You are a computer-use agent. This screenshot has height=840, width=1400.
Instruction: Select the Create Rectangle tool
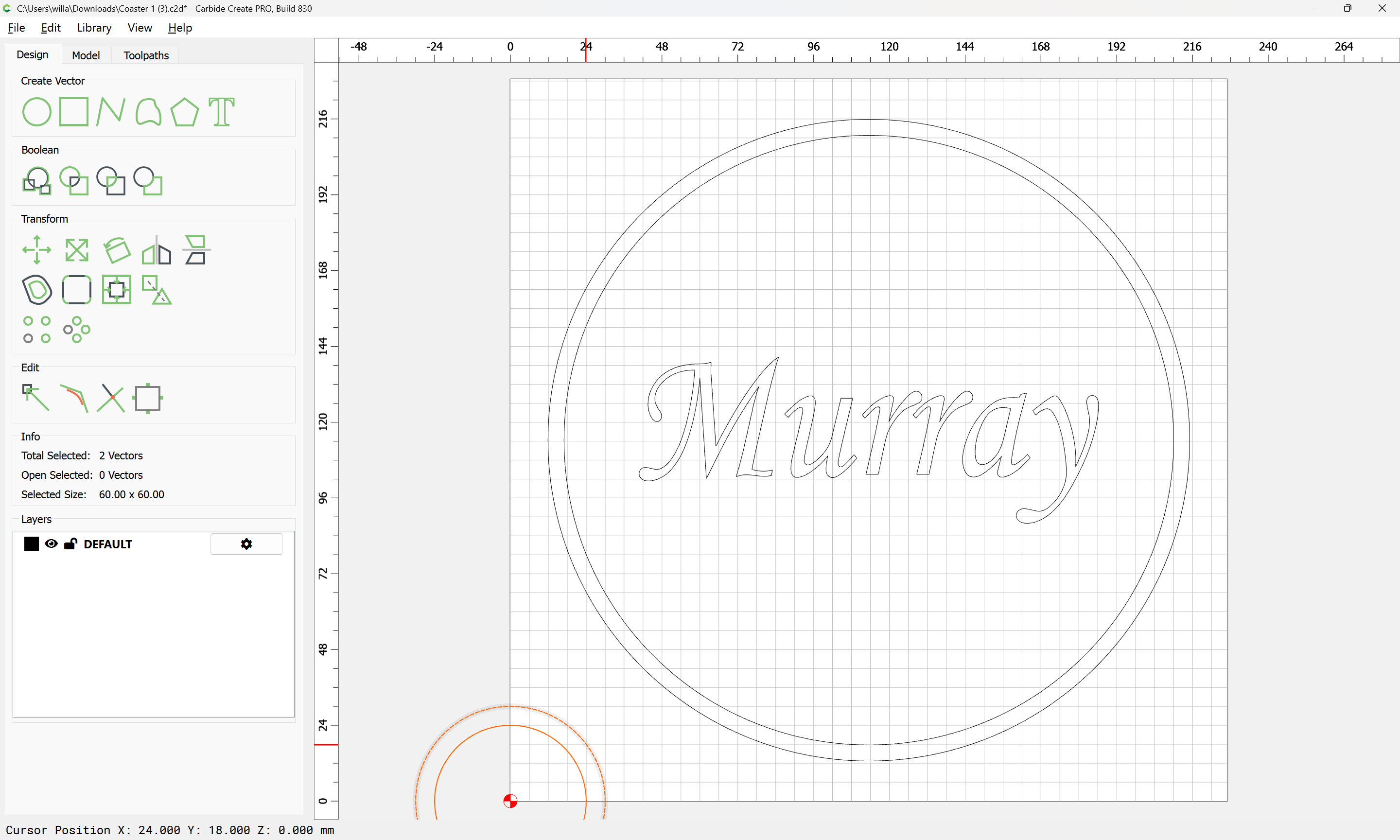tap(73, 111)
